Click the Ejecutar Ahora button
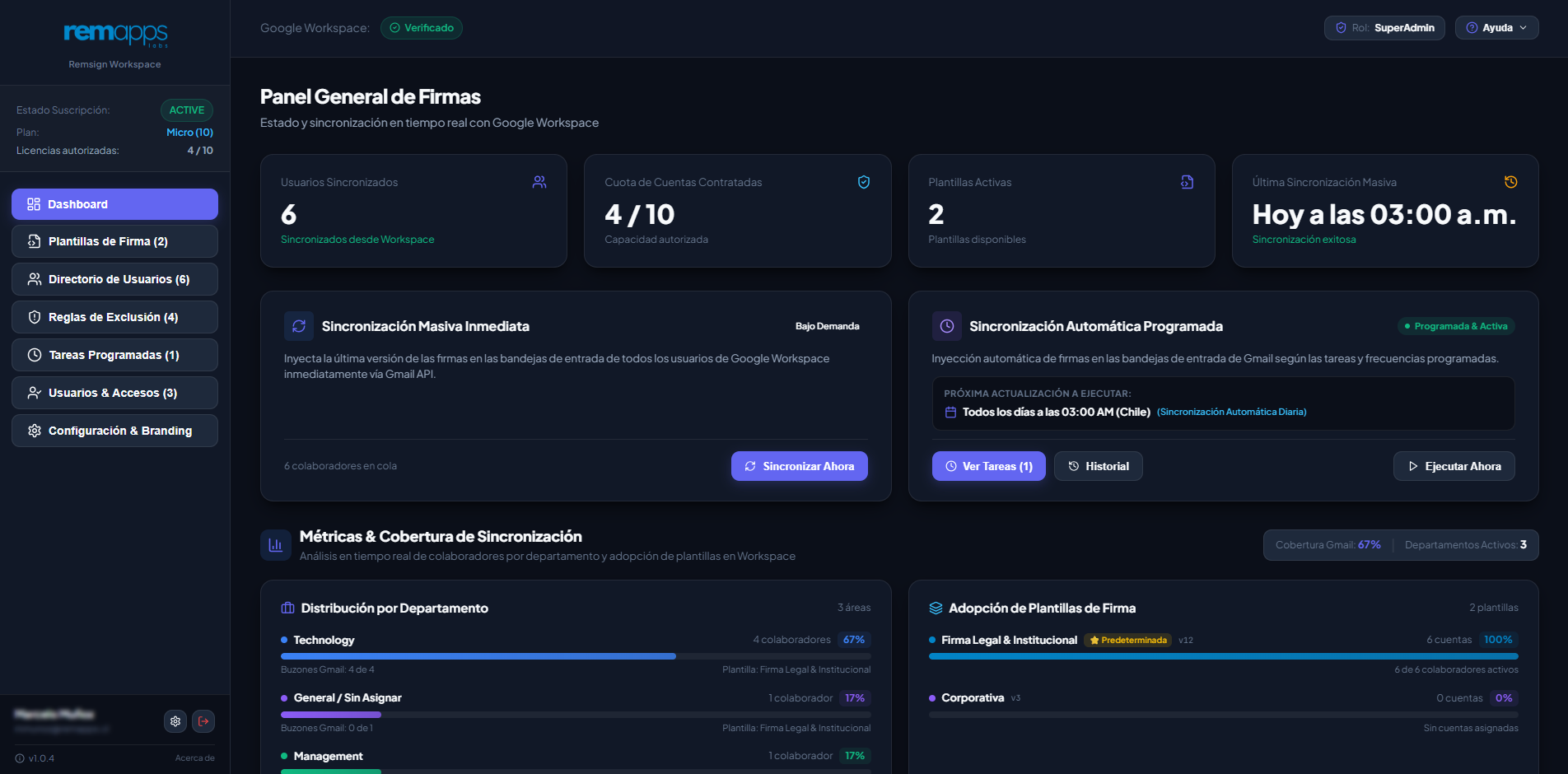Viewport: 1568px width, 774px height. click(1454, 466)
